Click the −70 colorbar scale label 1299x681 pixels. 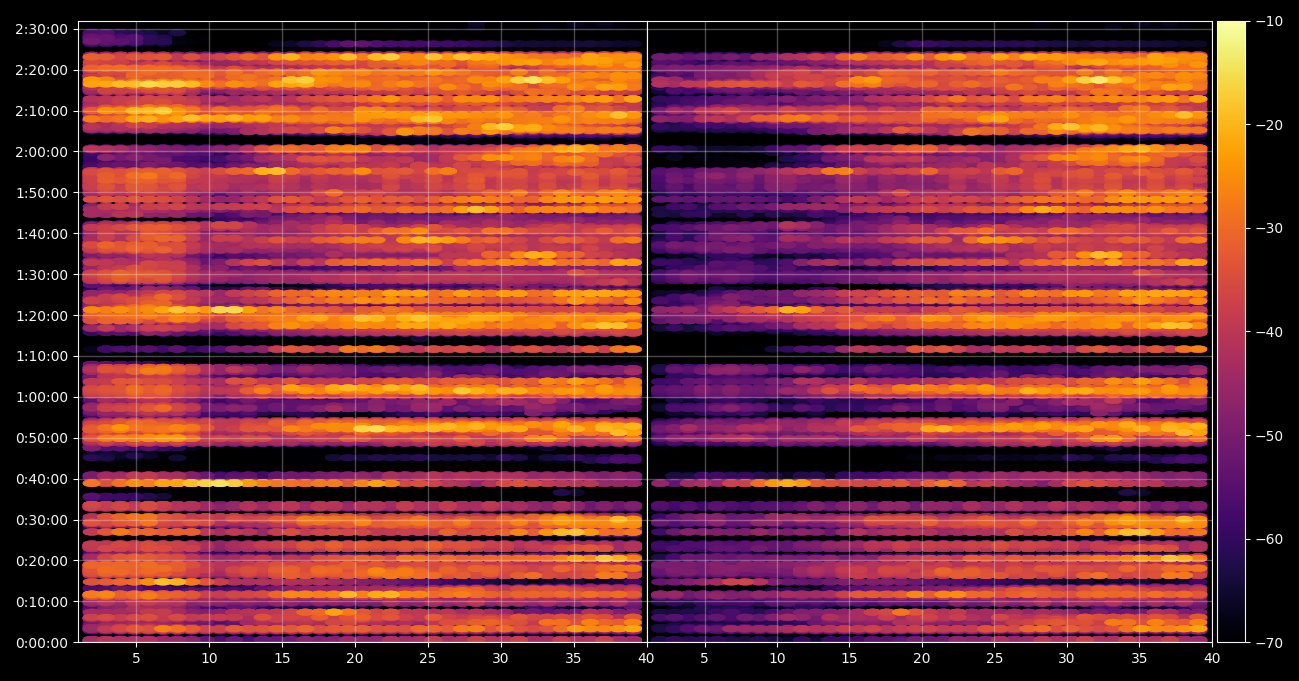click(1270, 643)
